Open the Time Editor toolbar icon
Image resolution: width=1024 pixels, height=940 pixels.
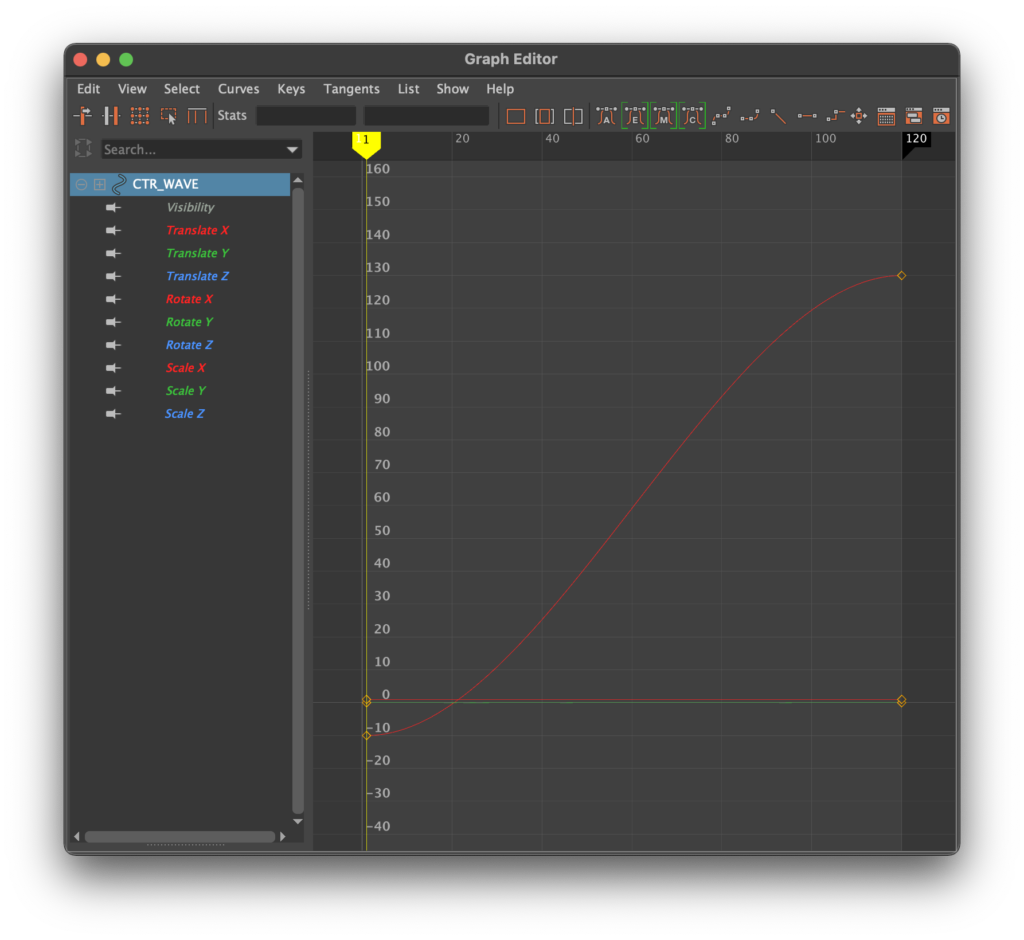pos(941,116)
